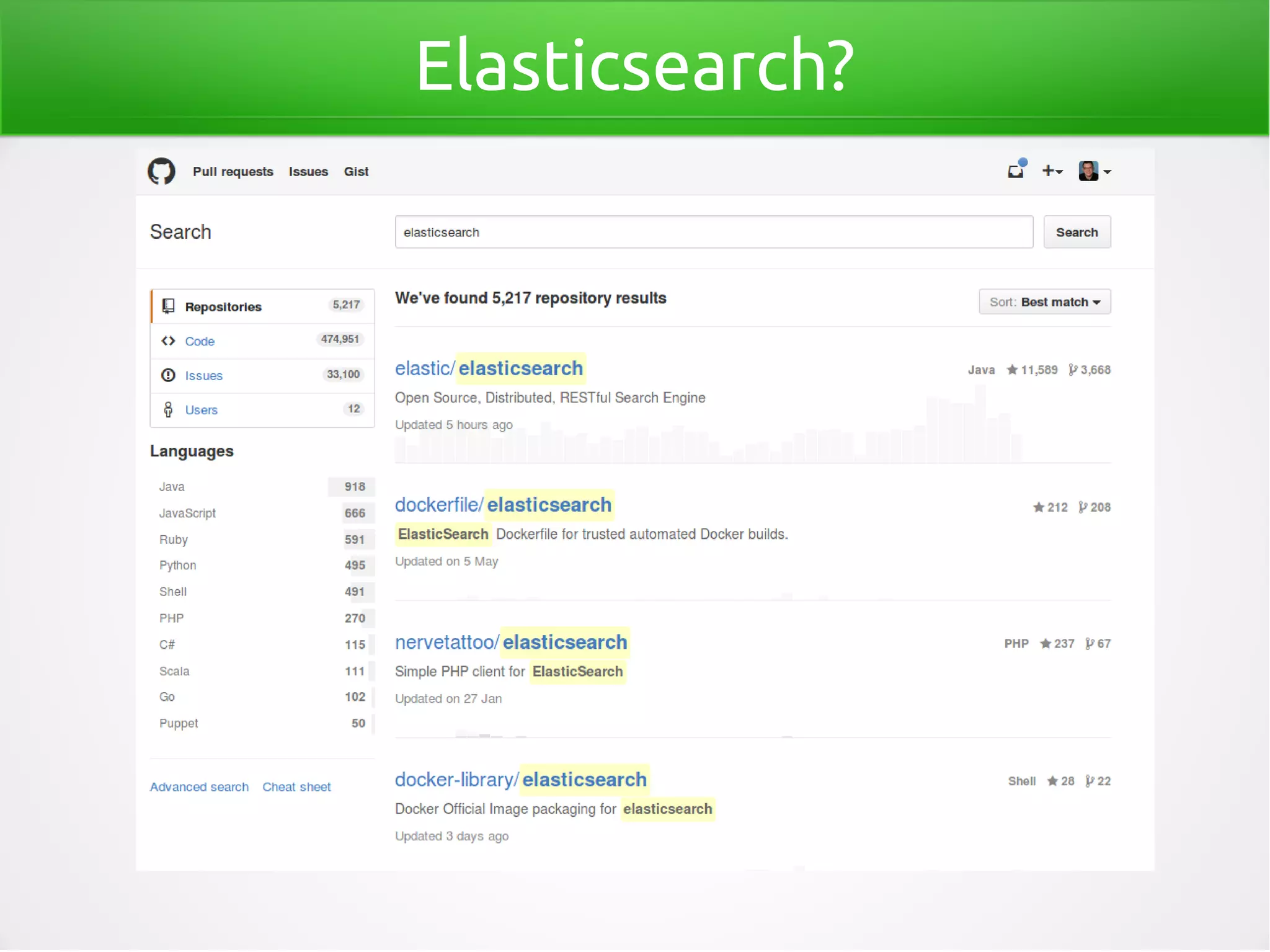This screenshot has width=1270, height=952.
Task: Switch to Code search results
Action: coord(262,341)
